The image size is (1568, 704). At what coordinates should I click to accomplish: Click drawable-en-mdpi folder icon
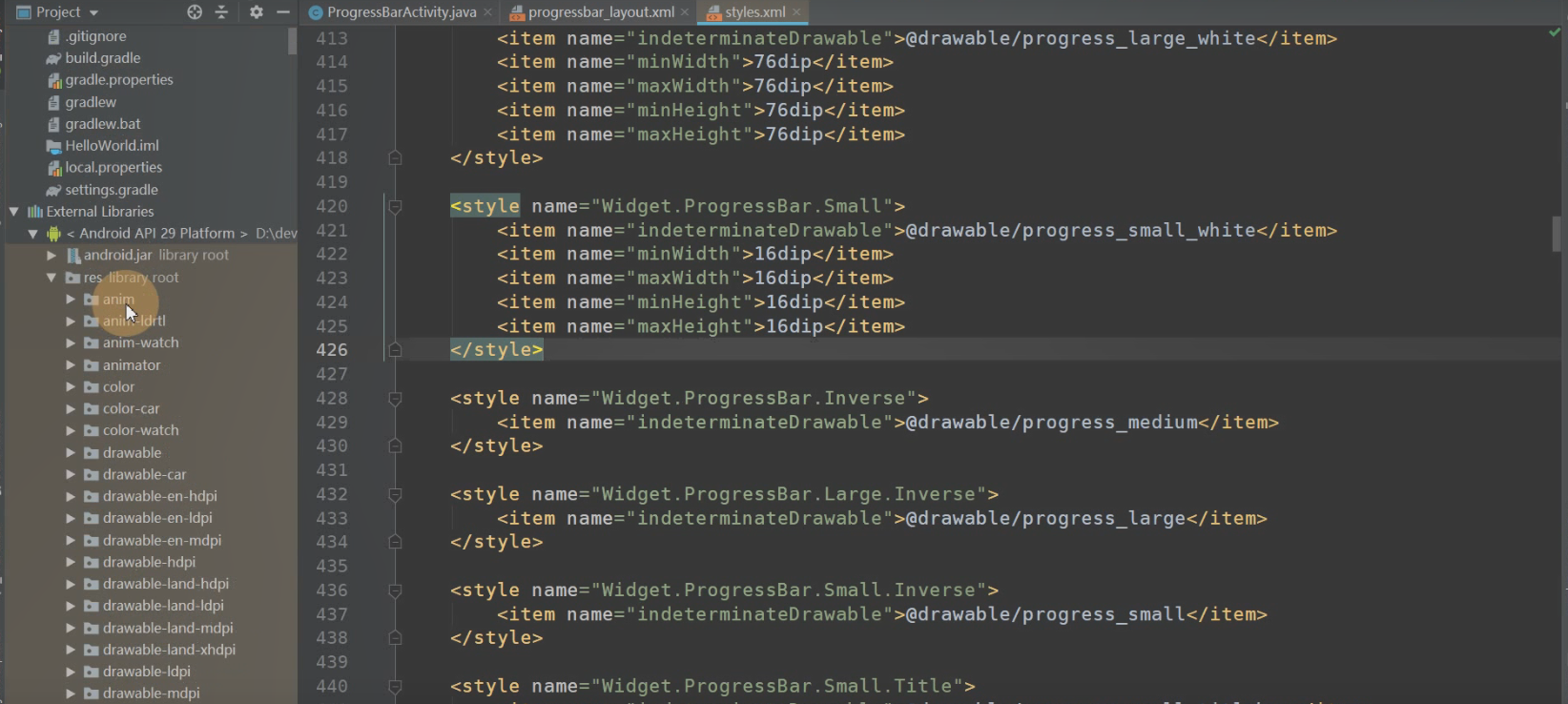(x=92, y=541)
